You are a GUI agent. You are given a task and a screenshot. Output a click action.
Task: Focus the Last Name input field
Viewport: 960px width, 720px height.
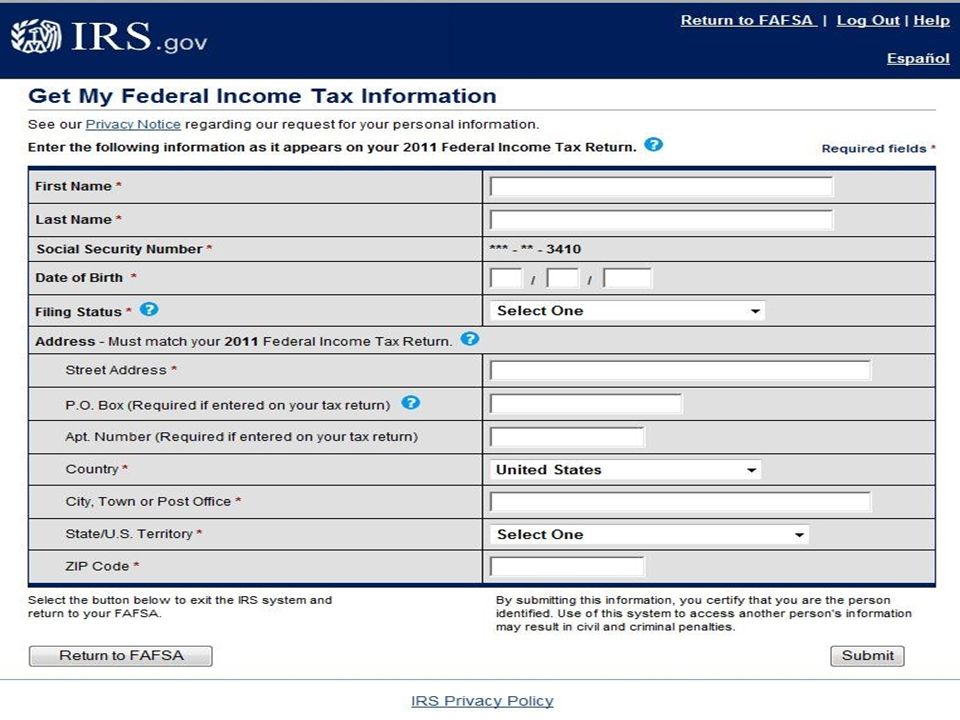point(661,220)
